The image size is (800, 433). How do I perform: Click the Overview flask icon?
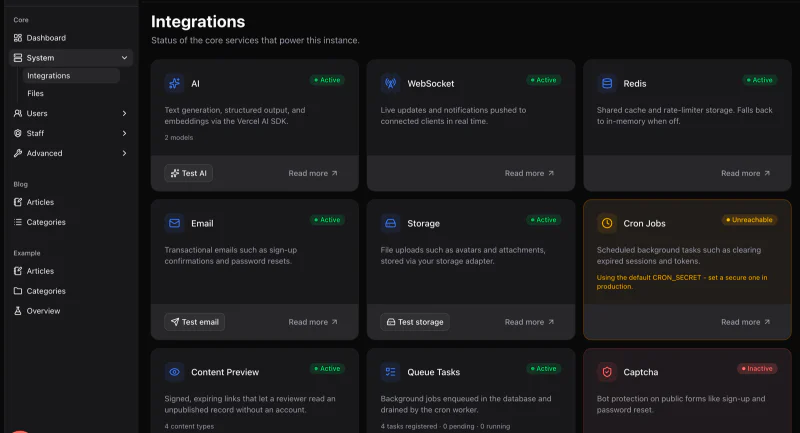click(x=18, y=311)
